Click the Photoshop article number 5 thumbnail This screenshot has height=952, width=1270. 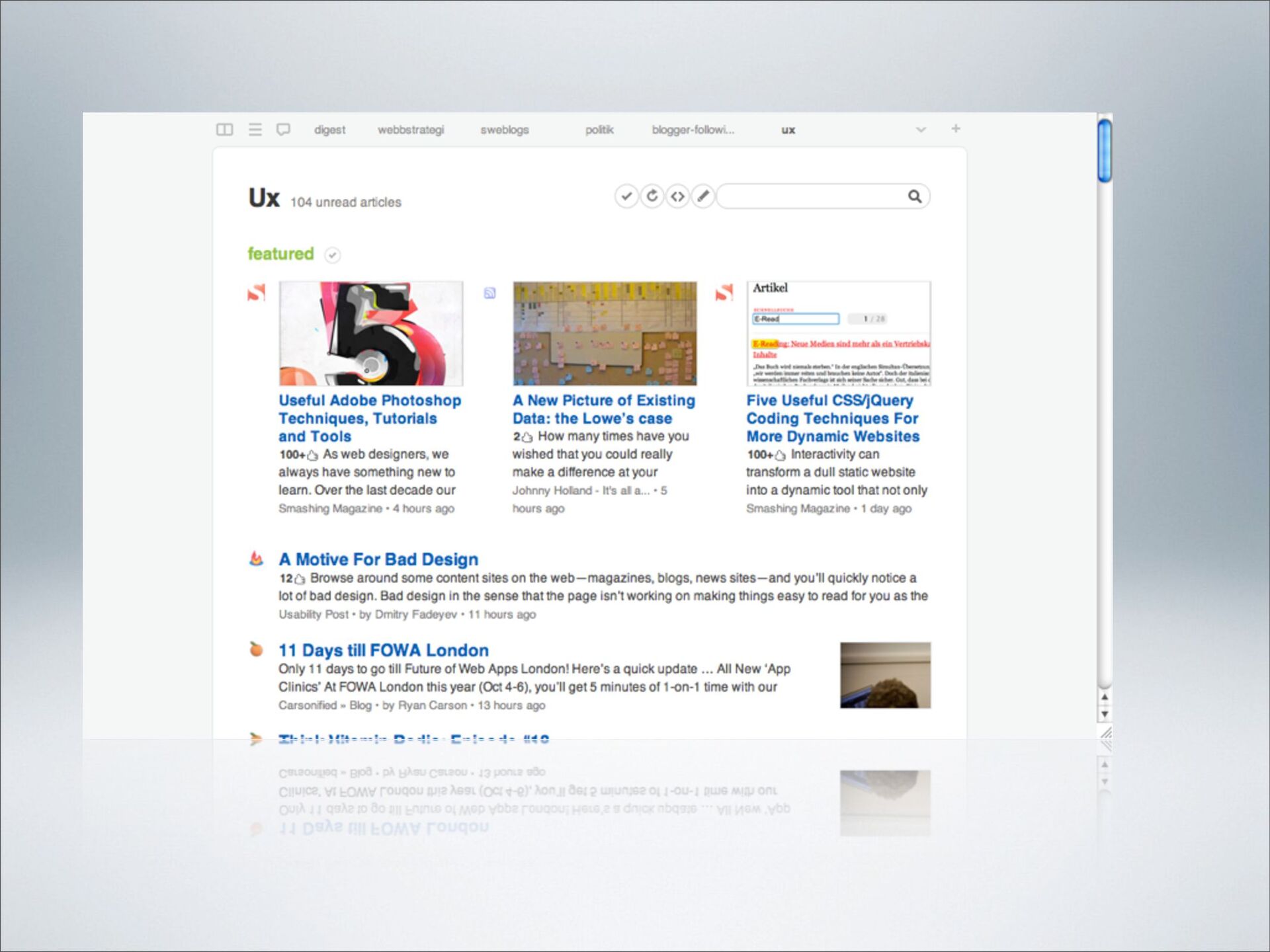[x=371, y=333]
